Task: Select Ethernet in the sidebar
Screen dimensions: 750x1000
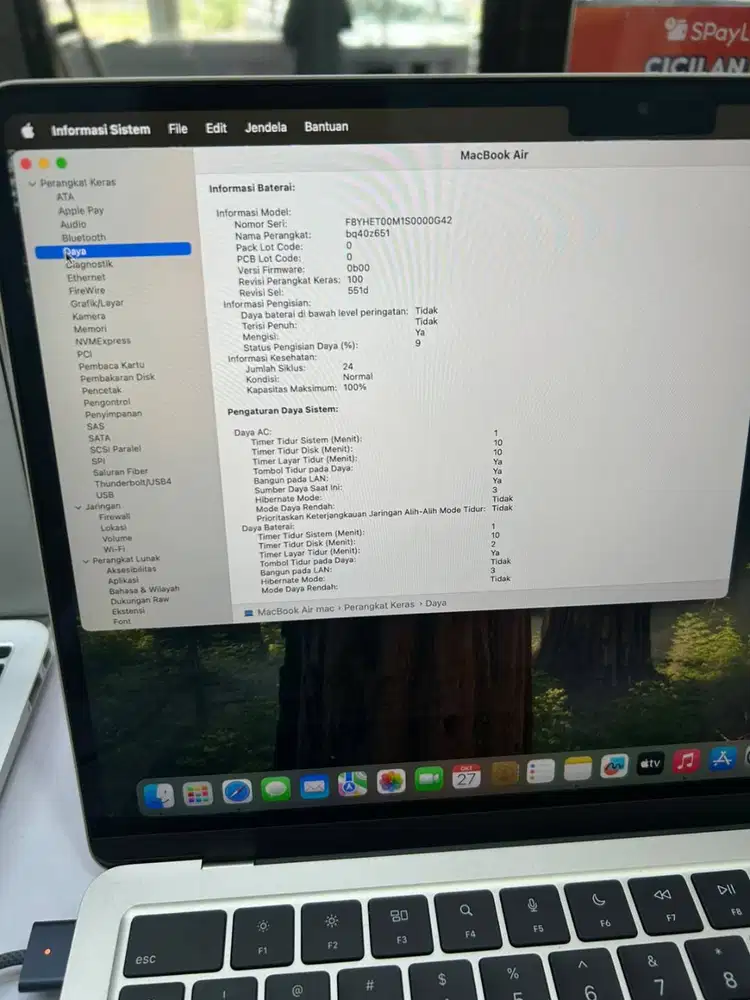Action: coord(86,277)
